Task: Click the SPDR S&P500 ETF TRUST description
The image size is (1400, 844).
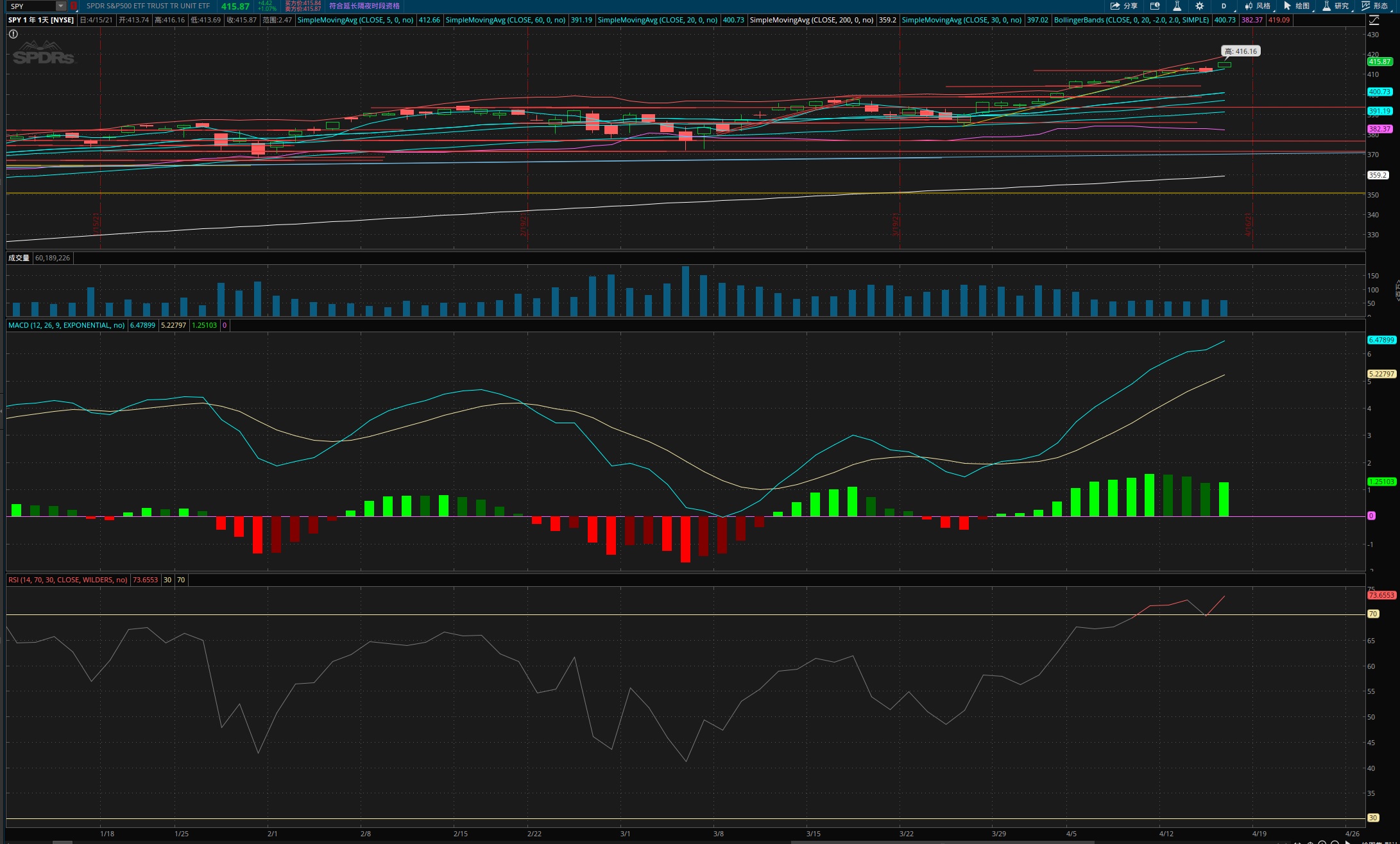Action: pos(148,6)
